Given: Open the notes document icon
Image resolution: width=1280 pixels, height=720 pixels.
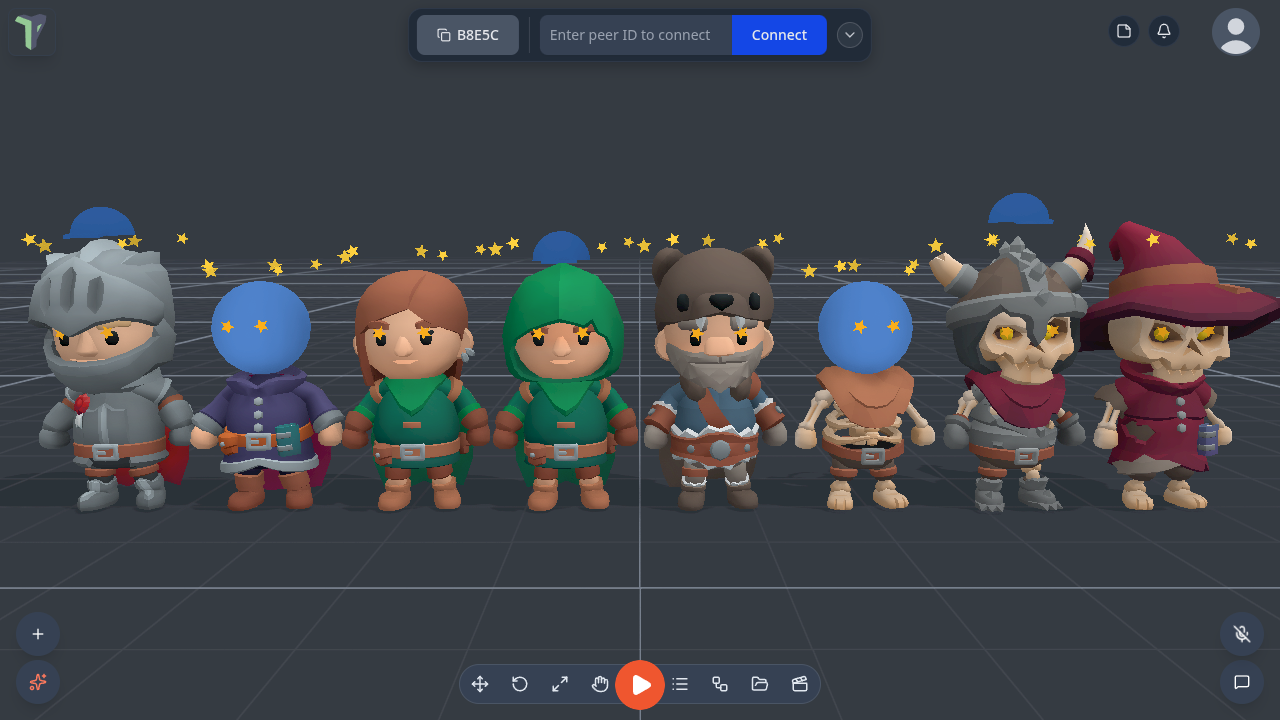Looking at the screenshot, I should click(x=1124, y=31).
